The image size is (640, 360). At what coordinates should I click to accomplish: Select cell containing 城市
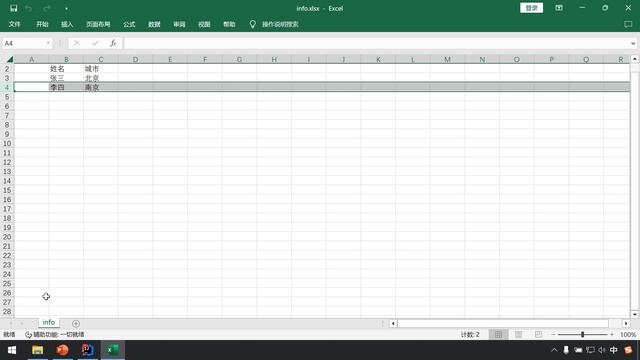[101, 69]
